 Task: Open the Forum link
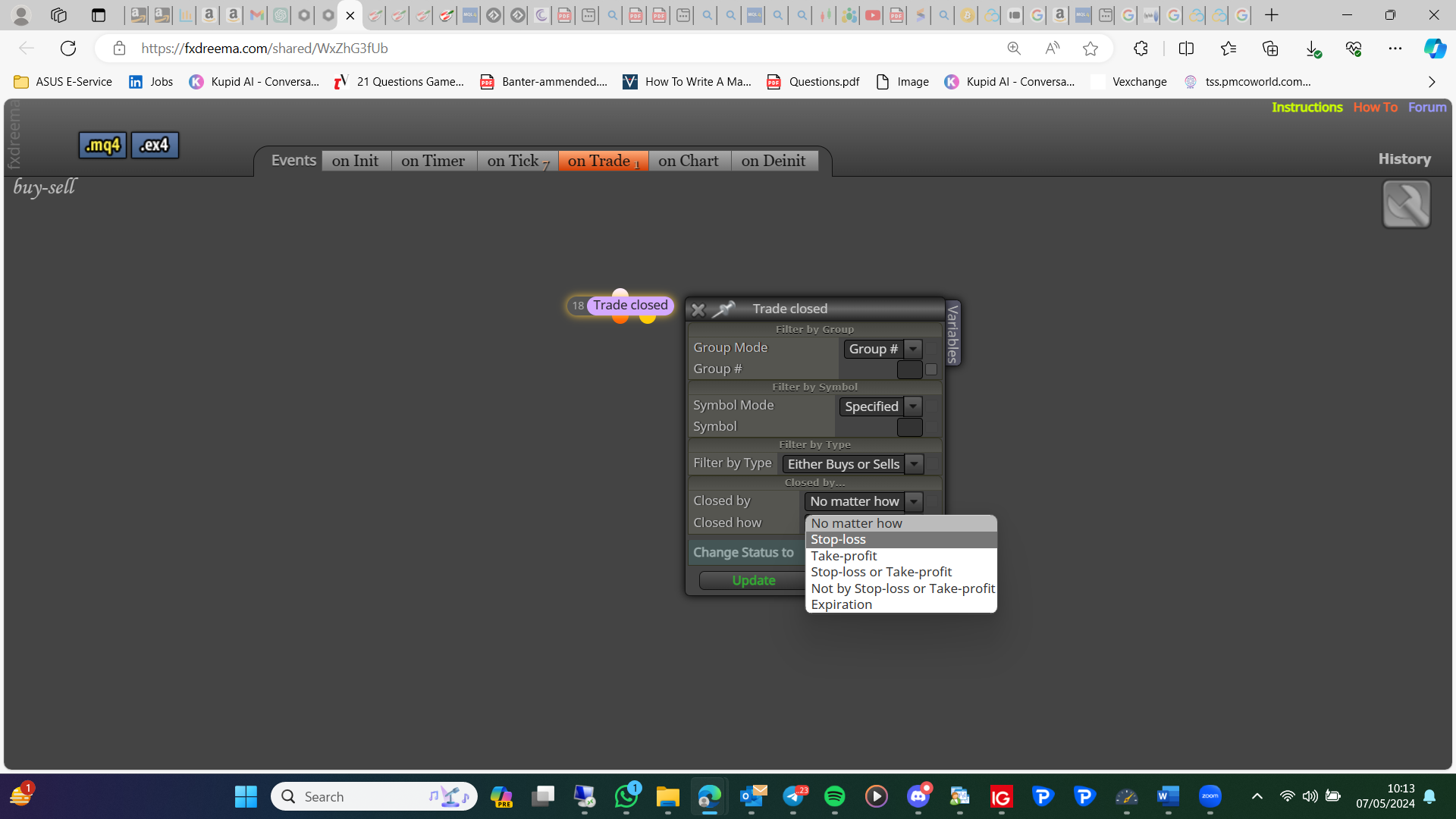[x=1427, y=107]
